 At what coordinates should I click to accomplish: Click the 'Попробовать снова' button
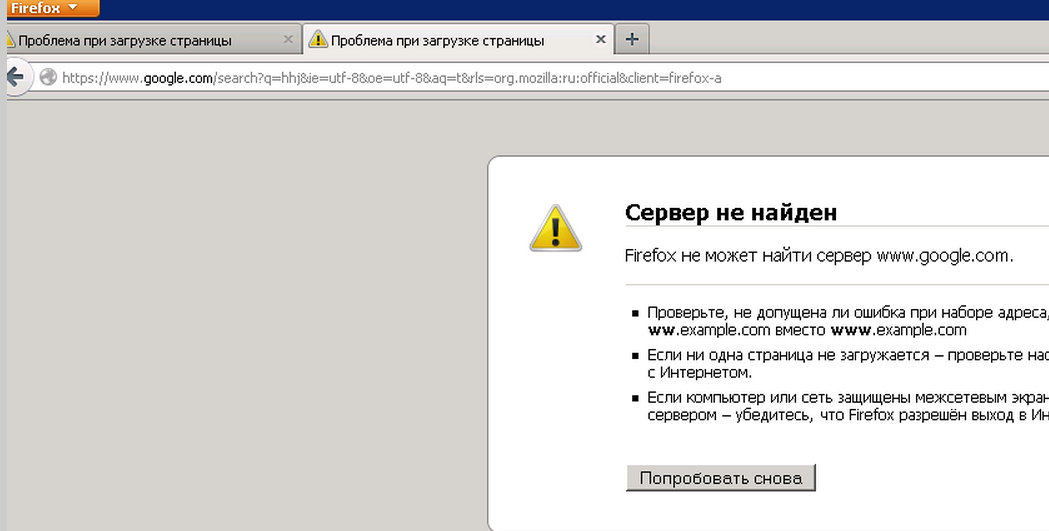pyautogui.click(x=721, y=478)
